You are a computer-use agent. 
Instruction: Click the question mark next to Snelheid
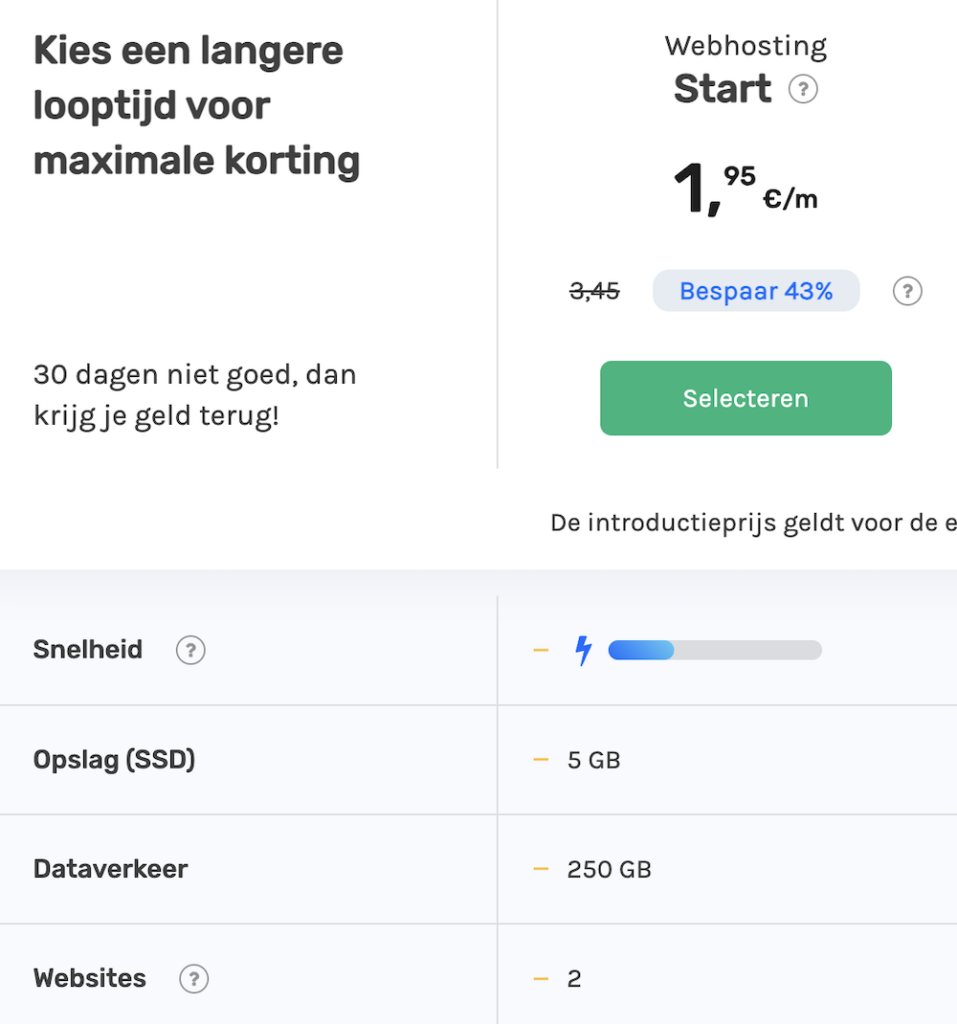pos(190,651)
